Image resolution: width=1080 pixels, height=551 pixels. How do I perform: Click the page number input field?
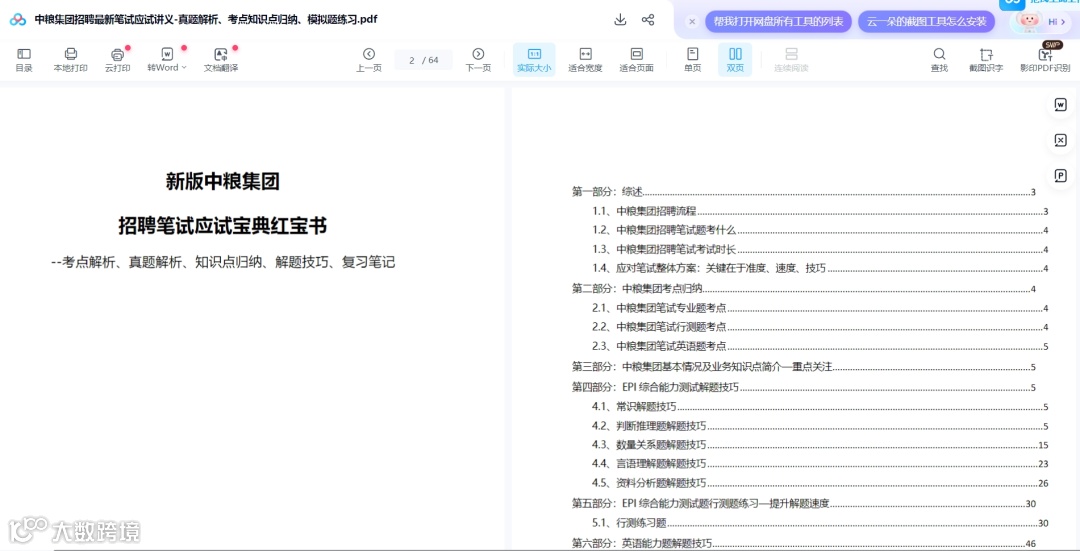(x=424, y=60)
